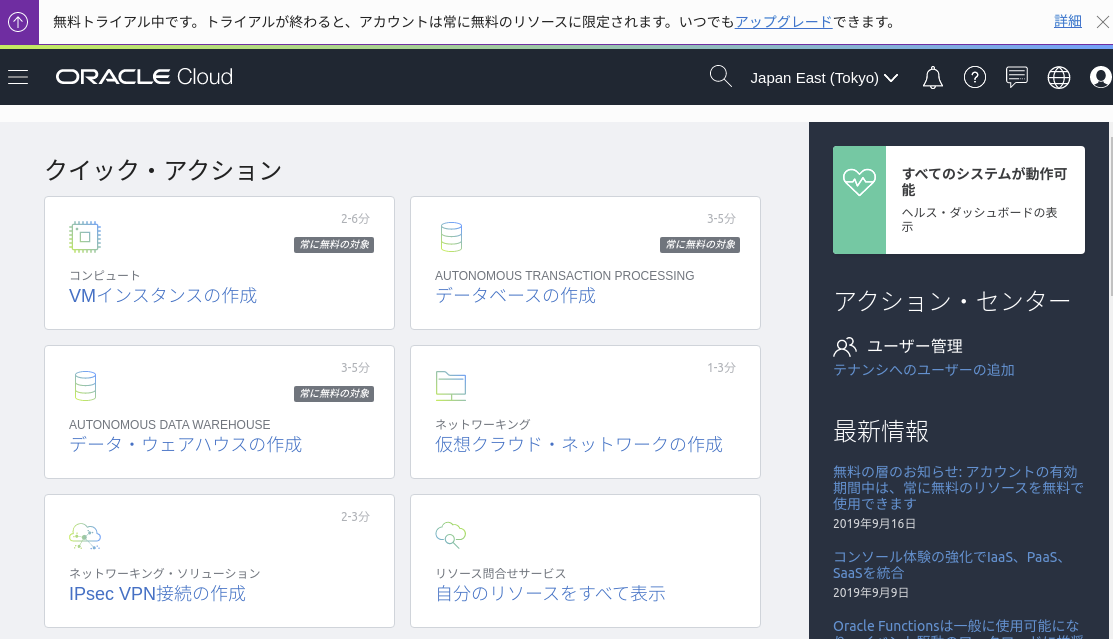Click the アップグレード link in the banner

click(783, 21)
